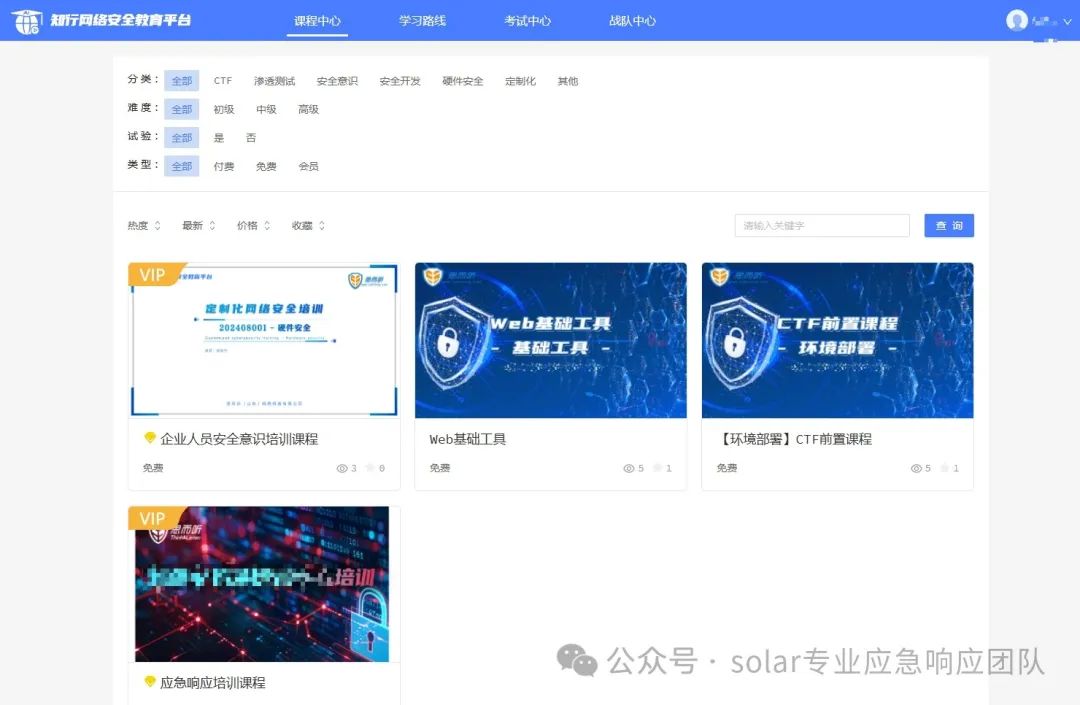Choose 否 in the 试验 filter
The height and width of the screenshot is (705, 1080).
251,138
